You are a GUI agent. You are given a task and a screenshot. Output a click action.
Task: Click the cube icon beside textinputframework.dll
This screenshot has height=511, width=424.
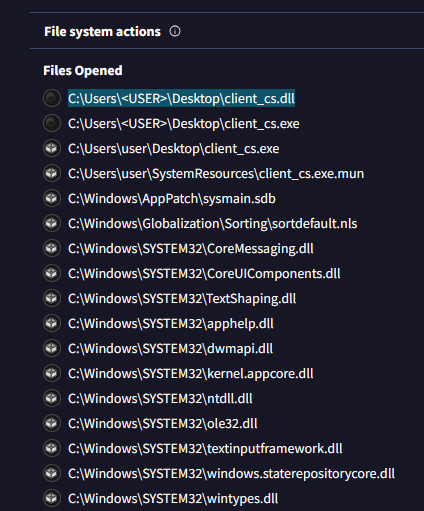[x=52, y=448]
